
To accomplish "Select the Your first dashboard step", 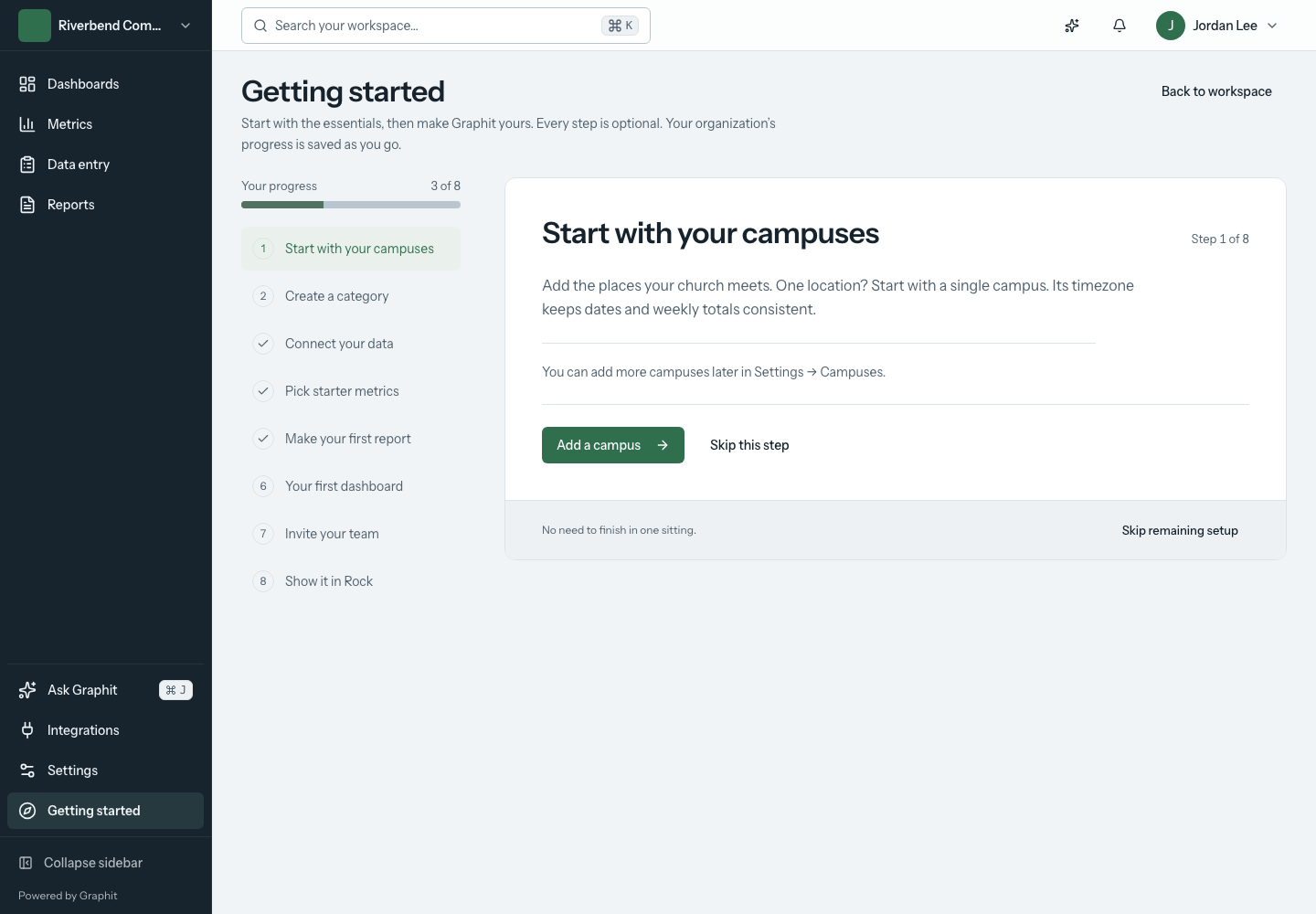I will 351,486.
